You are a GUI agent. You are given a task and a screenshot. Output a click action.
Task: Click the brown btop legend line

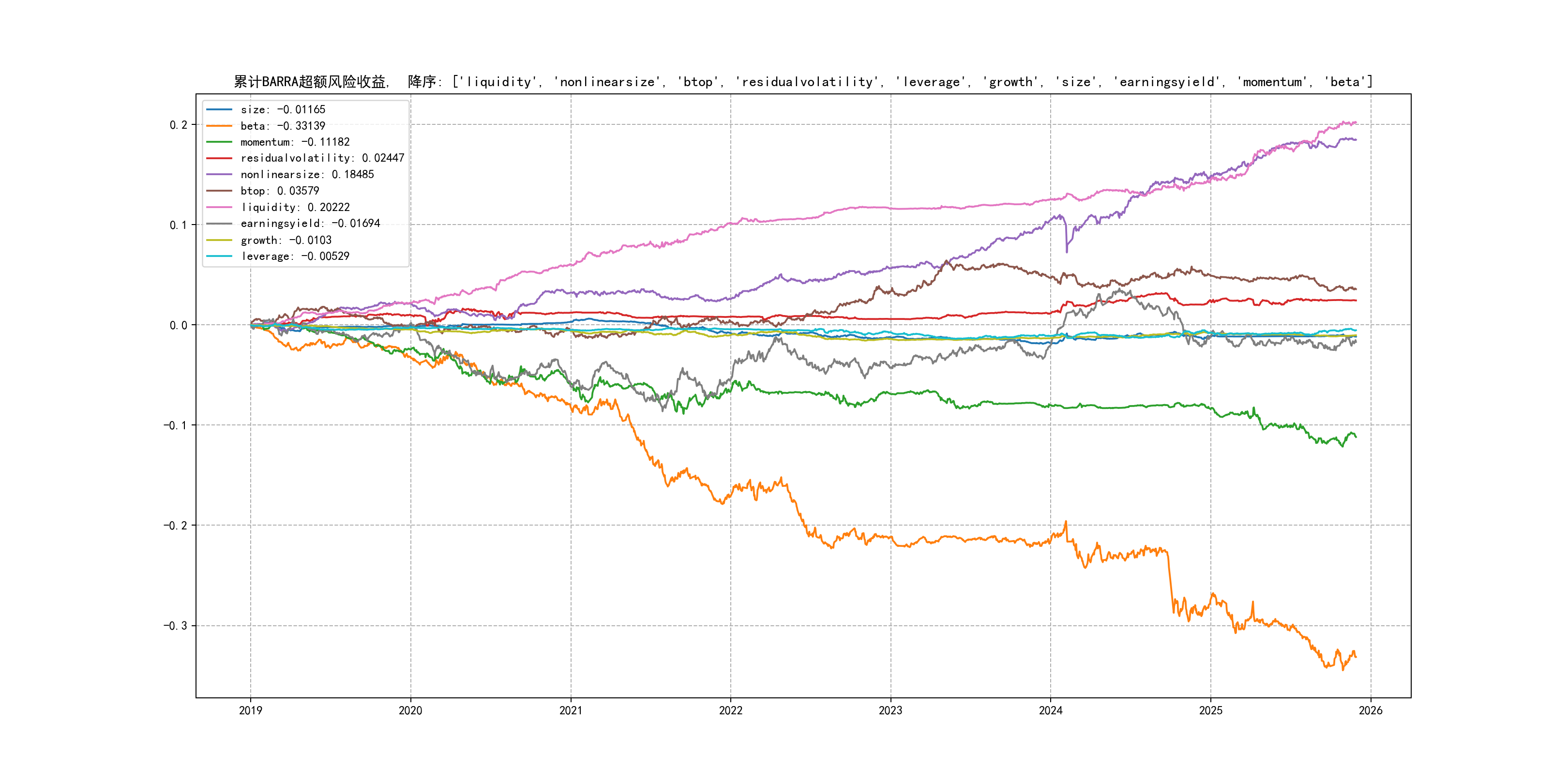tap(219, 191)
